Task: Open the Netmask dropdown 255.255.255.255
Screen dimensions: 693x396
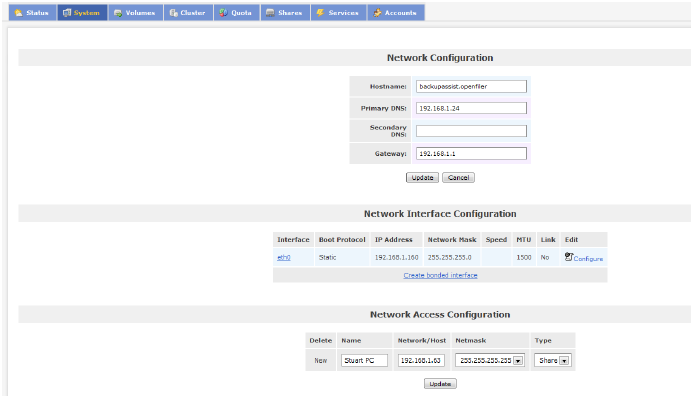Action: point(490,360)
